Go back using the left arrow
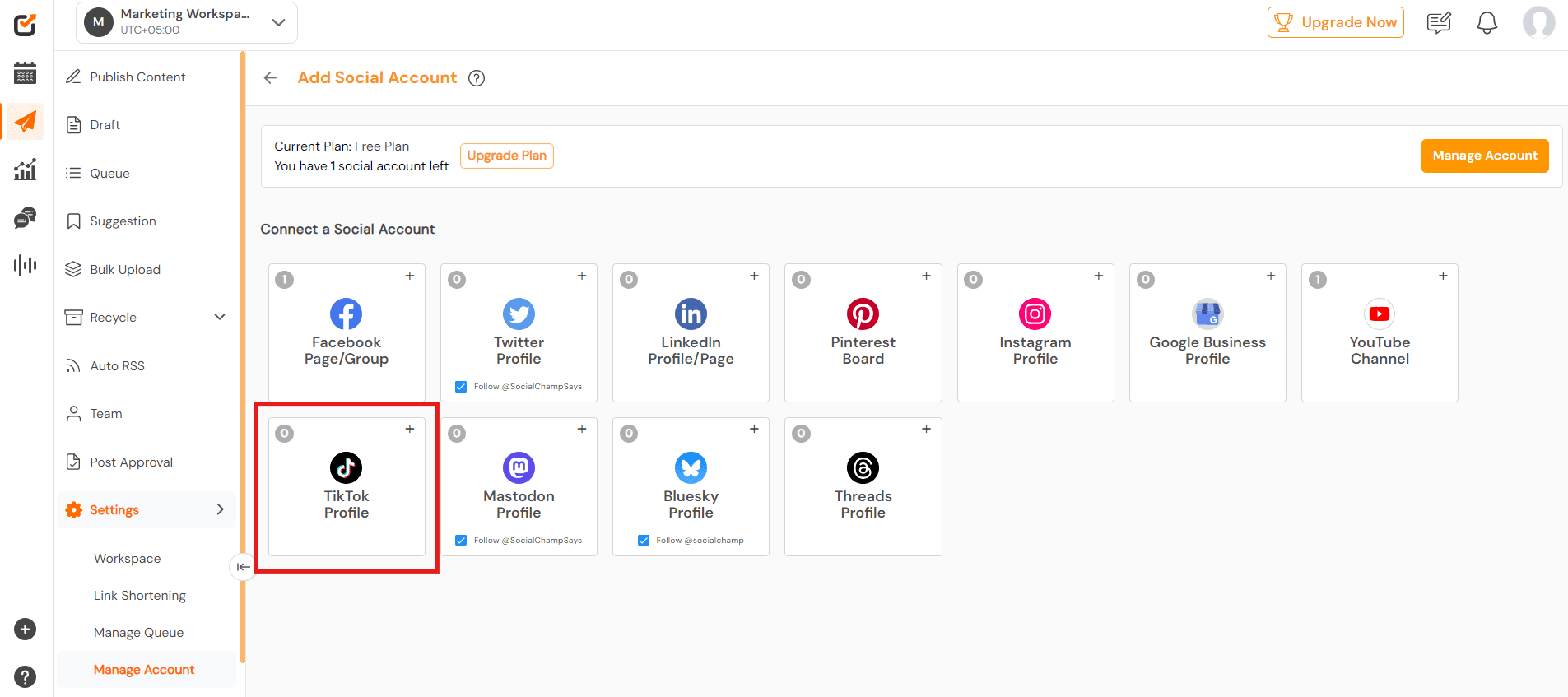The width and height of the screenshot is (1568, 697). (270, 78)
